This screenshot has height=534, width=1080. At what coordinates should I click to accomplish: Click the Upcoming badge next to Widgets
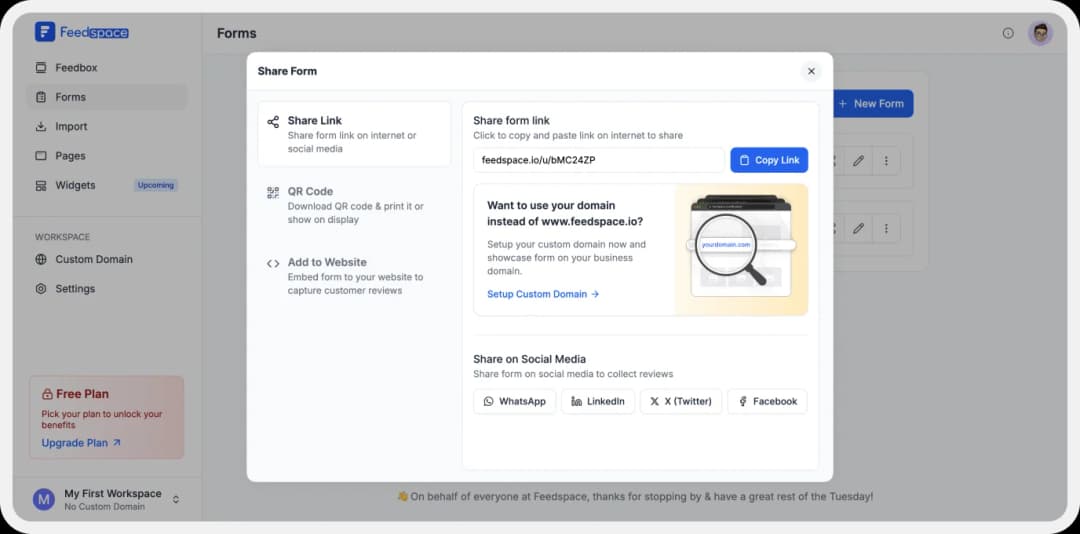pos(156,185)
